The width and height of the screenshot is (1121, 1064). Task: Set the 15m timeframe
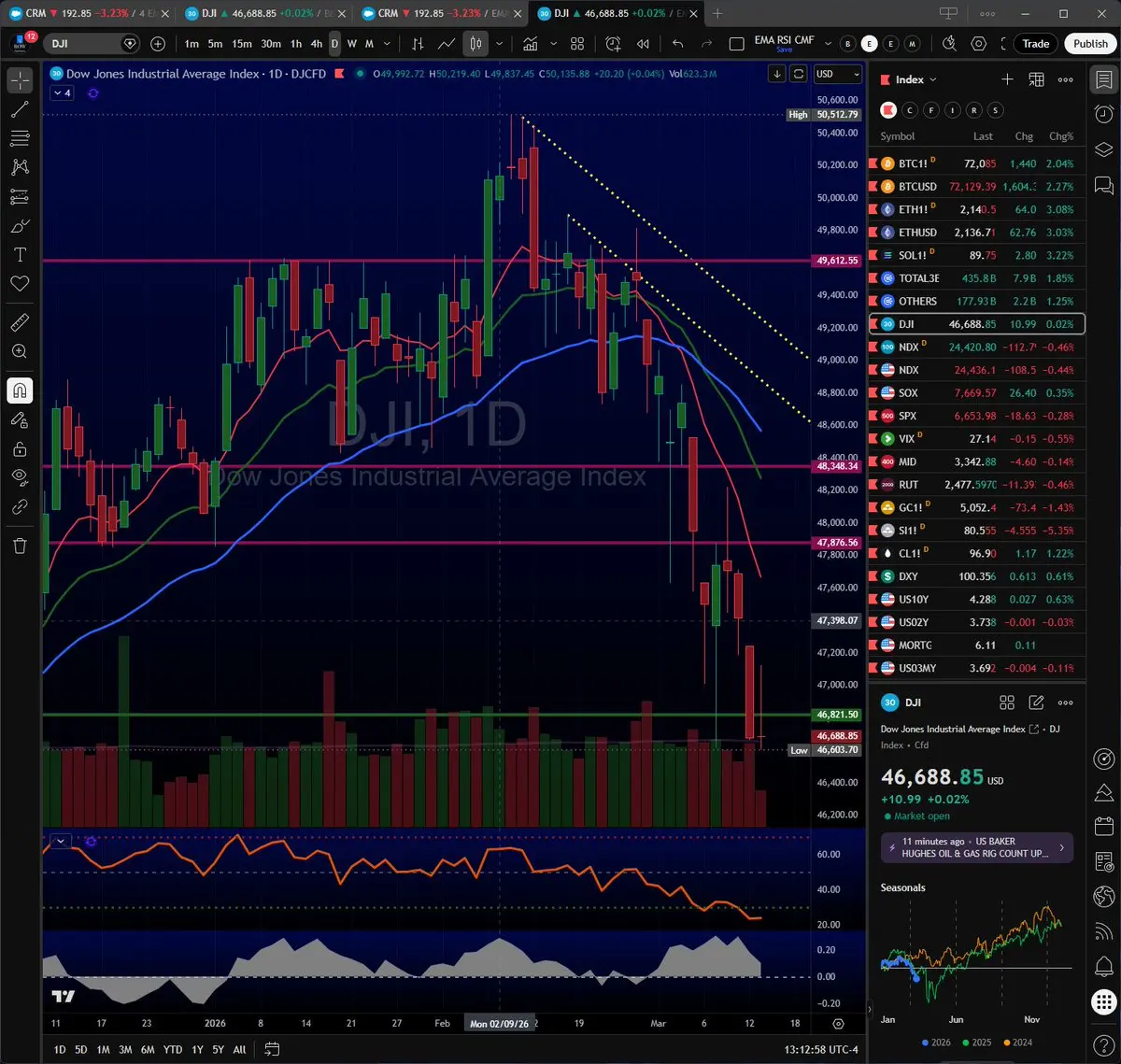coord(242,44)
